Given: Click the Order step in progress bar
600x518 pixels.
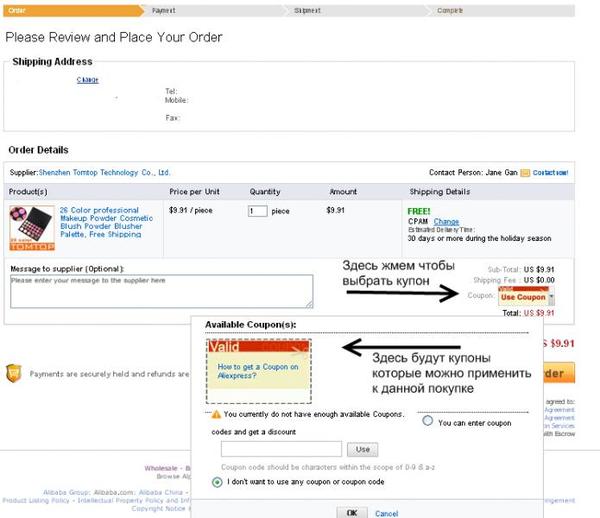Looking at the screenshot, I should point(40,9).
